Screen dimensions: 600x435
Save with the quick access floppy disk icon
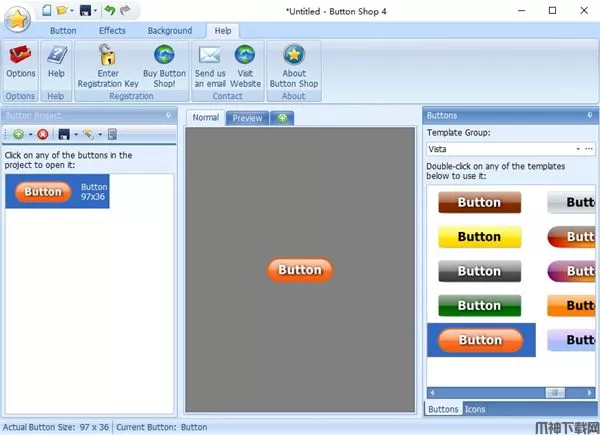pos(85,10)
